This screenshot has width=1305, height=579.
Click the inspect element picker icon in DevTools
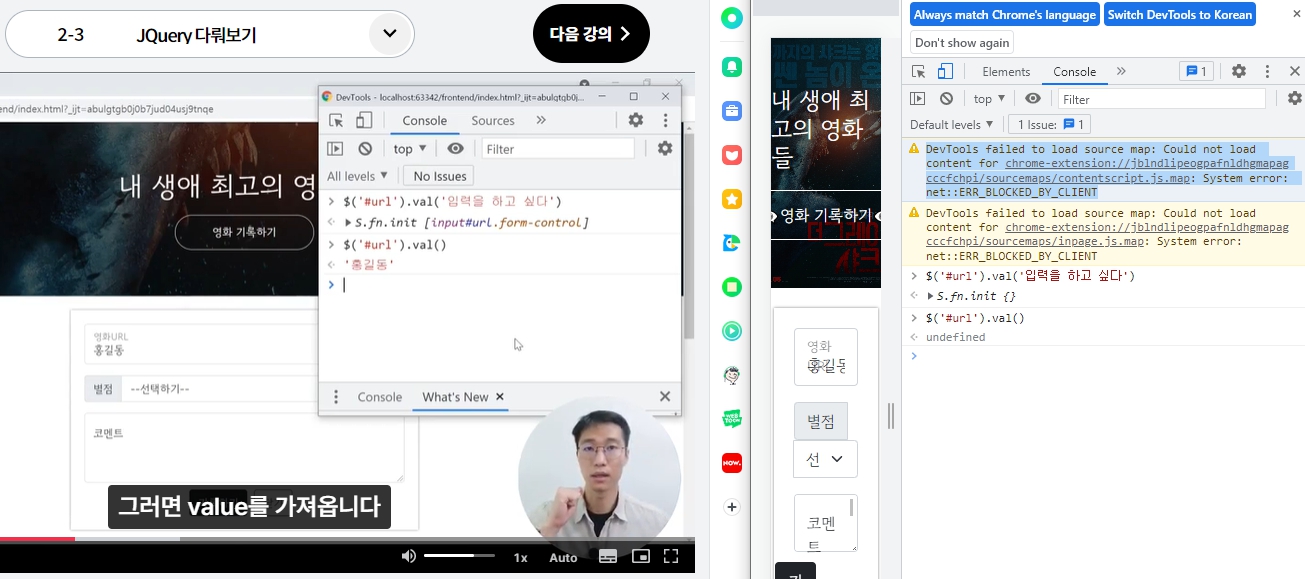coord(918,71)
